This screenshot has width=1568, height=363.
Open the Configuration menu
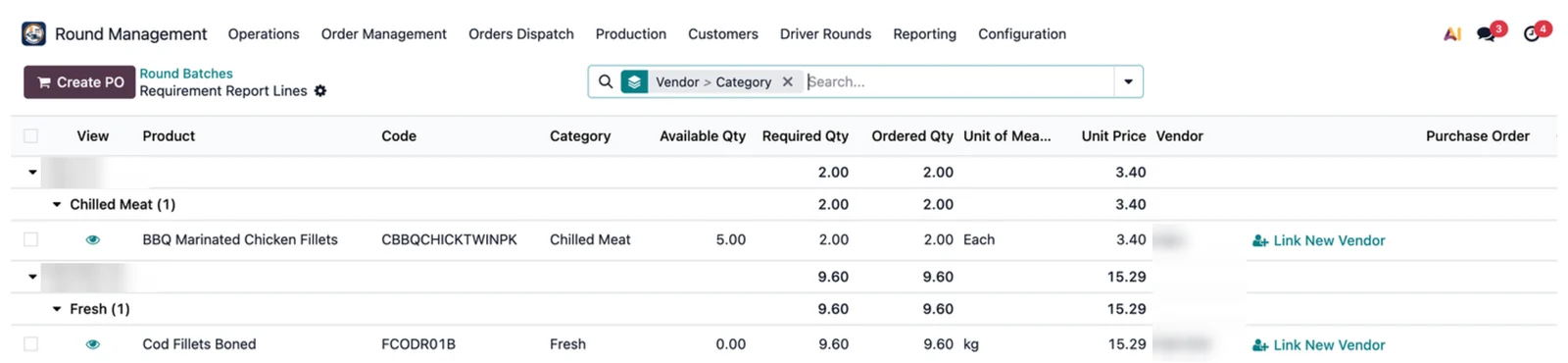(1022, 33)
